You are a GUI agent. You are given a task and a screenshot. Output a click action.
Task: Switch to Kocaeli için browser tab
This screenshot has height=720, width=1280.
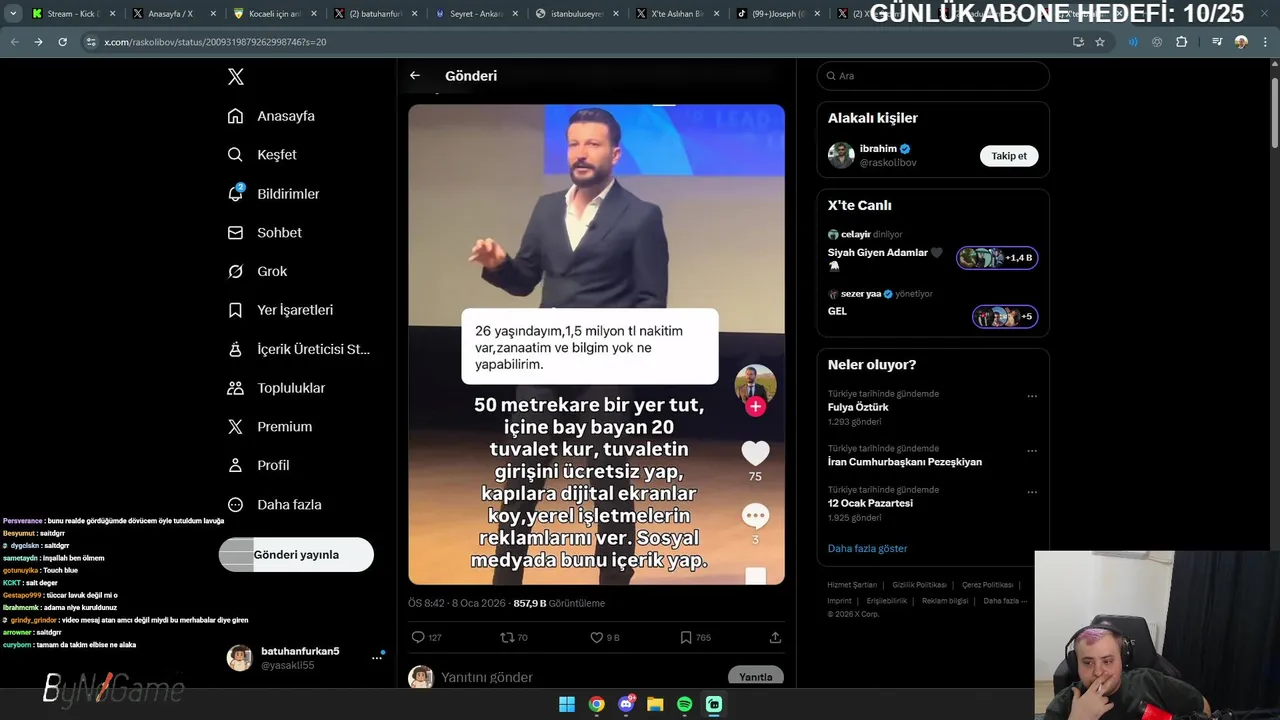(273, 14)
